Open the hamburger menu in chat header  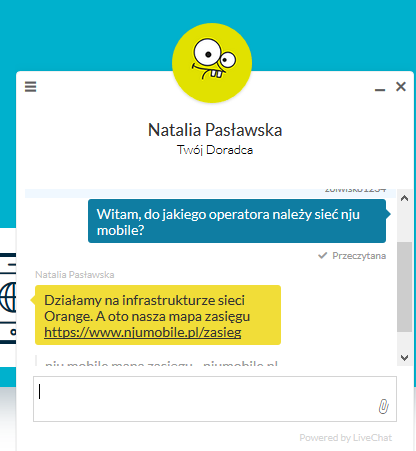click(30, 87)
